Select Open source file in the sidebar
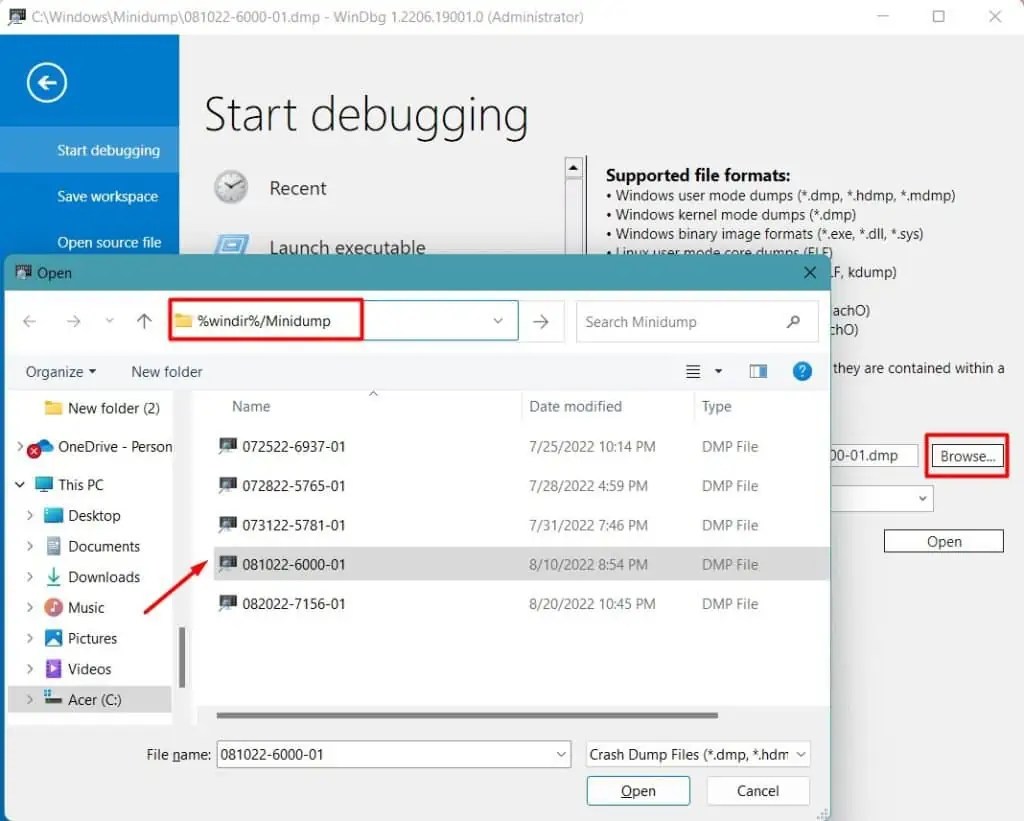Image resolution: width=1024 pixels, height=821 pixels. [110, 242]
